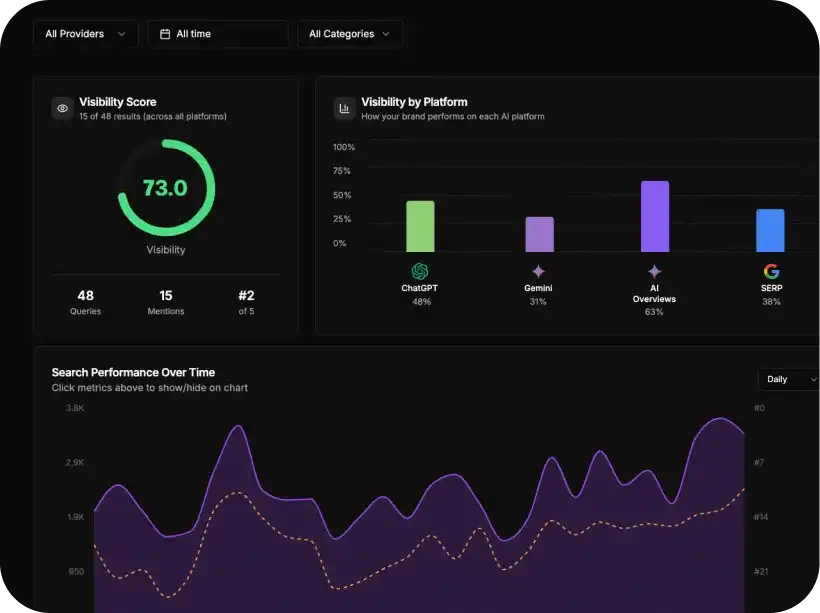Click the 48 Queries stat

(x=86, y=302)
